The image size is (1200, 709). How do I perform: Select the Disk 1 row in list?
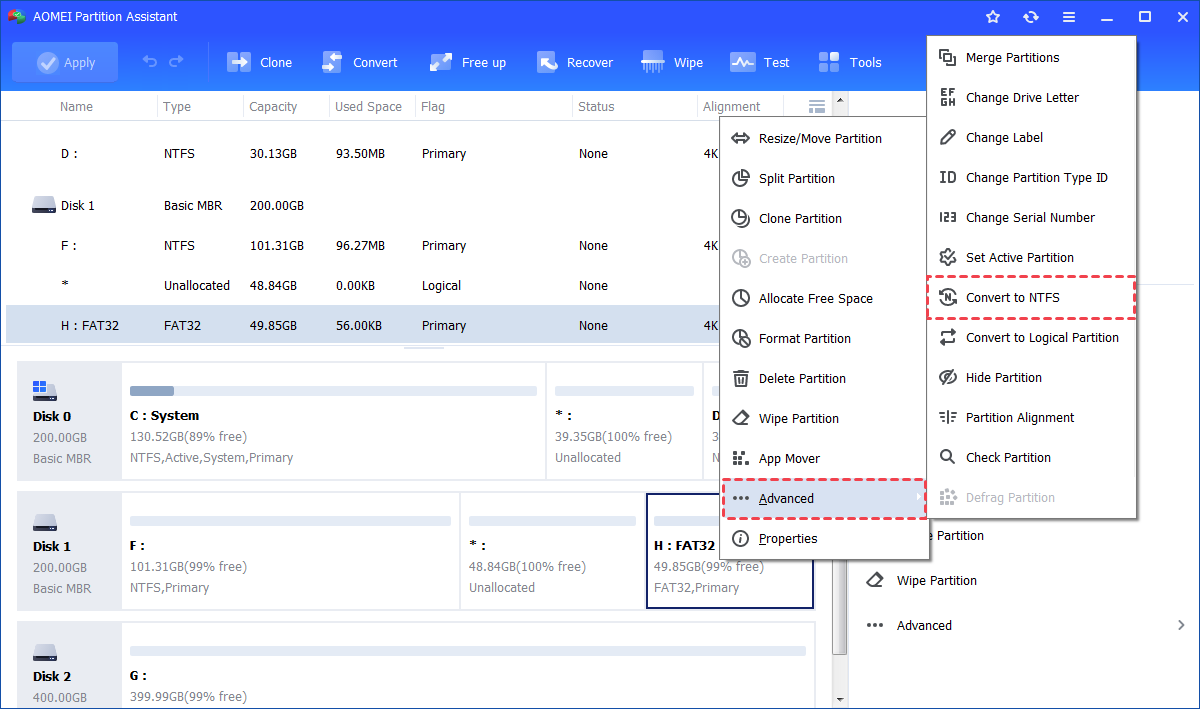[x=362, y=205]
